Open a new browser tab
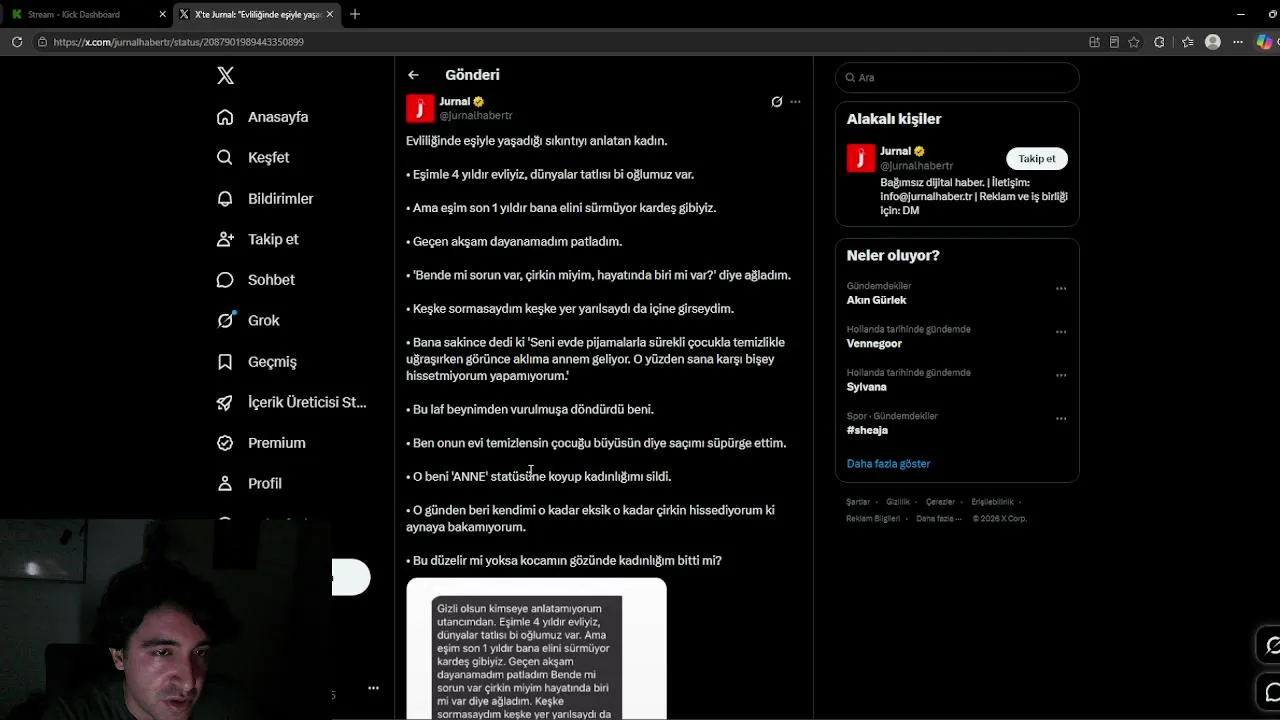Screen dimensions: 1280x720 (355, 14)
